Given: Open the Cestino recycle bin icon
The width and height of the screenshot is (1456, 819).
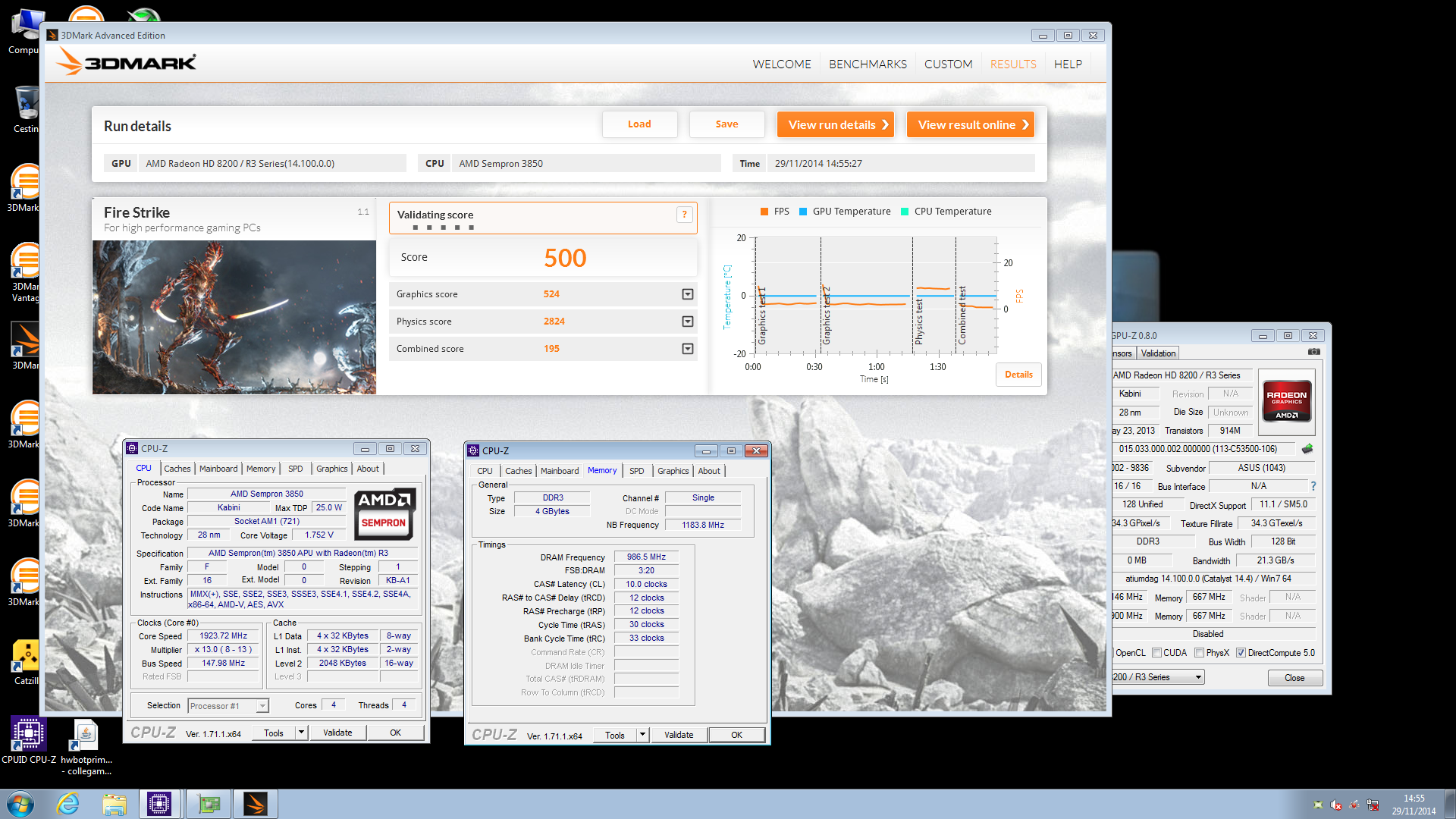Looking at the screenshot, I should pos(26,110).
